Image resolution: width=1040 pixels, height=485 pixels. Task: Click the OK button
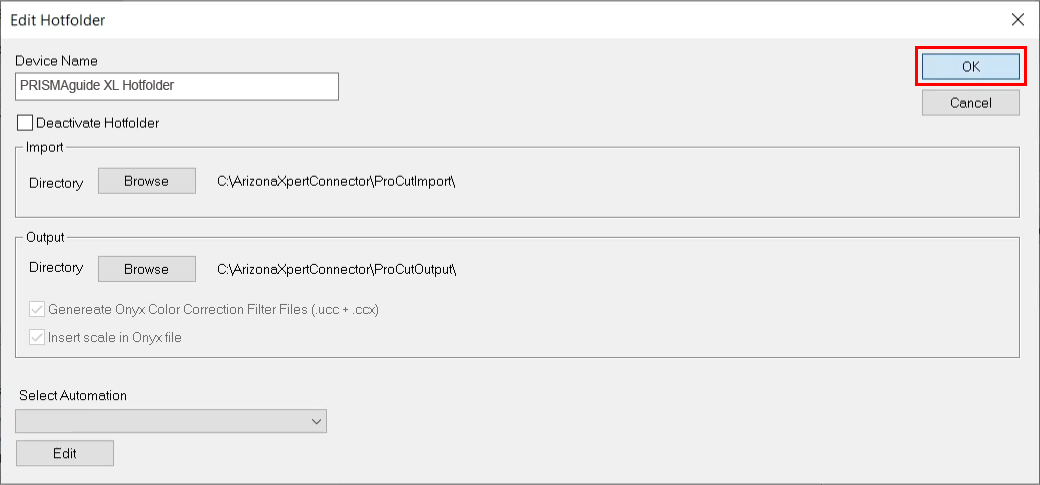pos(970,67)
